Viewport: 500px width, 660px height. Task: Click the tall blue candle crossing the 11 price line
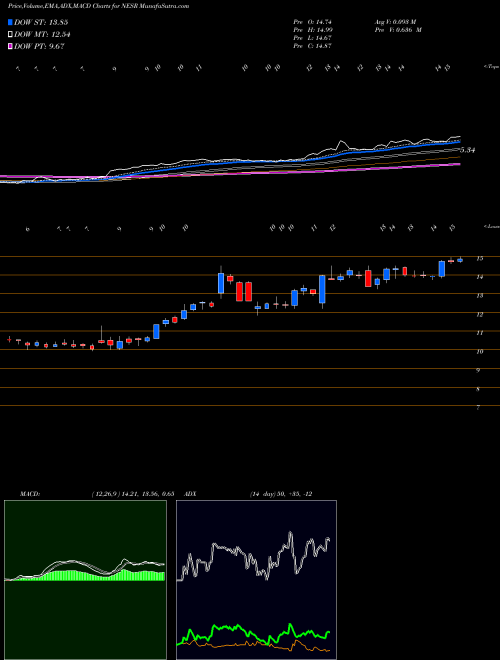(156, 331)
